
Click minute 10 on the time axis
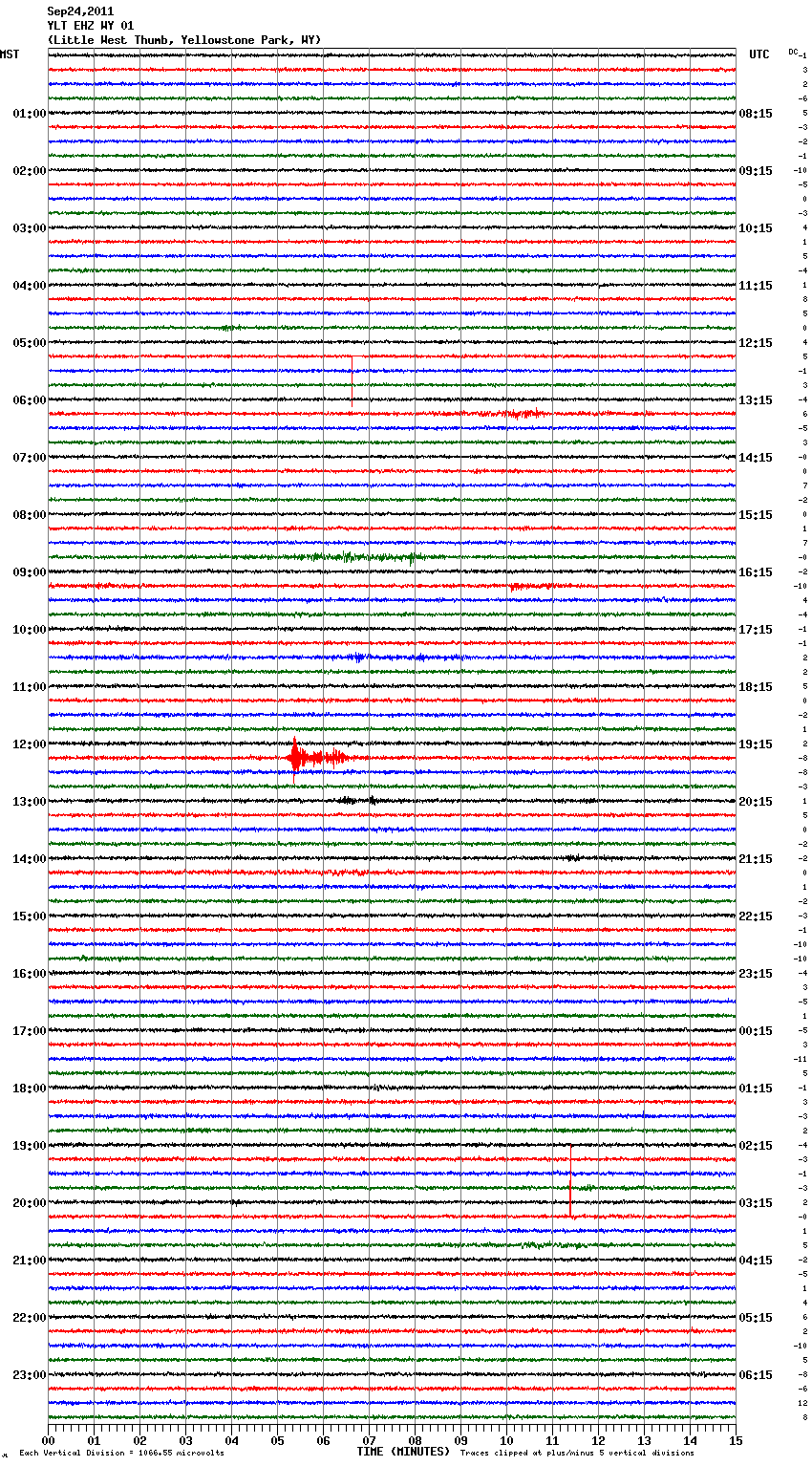507,1440
